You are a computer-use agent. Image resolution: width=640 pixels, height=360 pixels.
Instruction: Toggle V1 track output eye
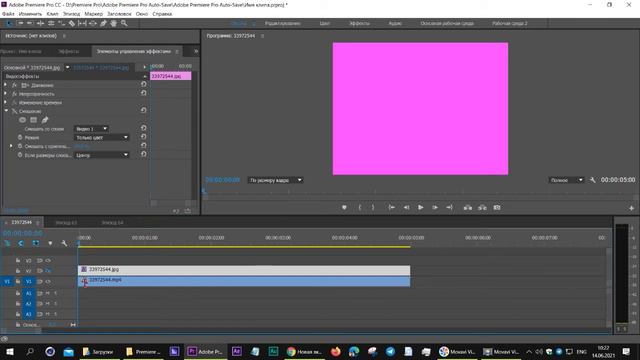[x=48, y=281]
